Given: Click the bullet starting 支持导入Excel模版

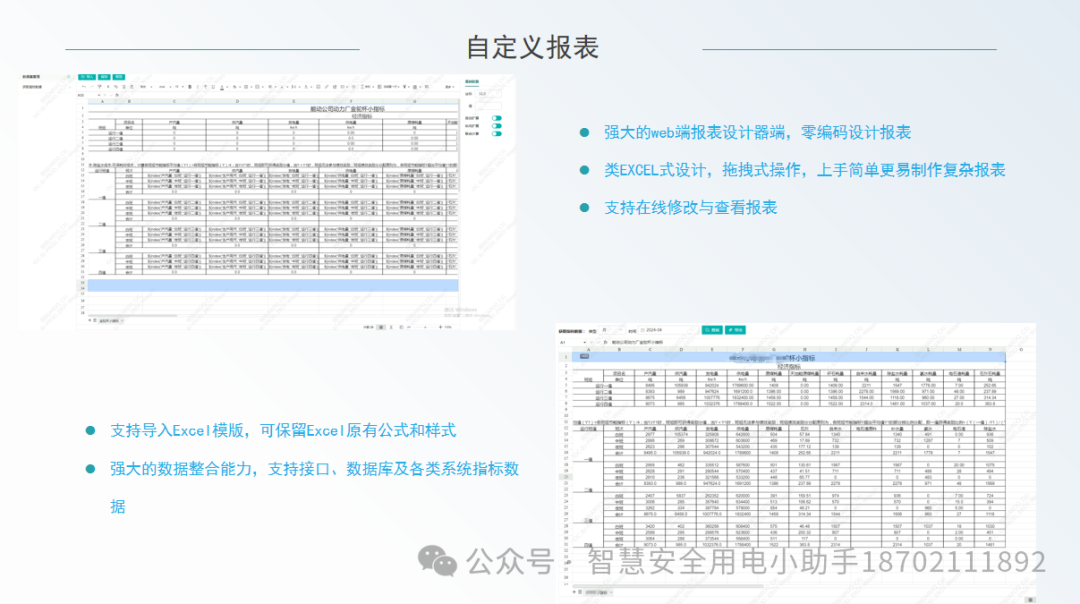Looking at the screenshot, I should (283, 430).
